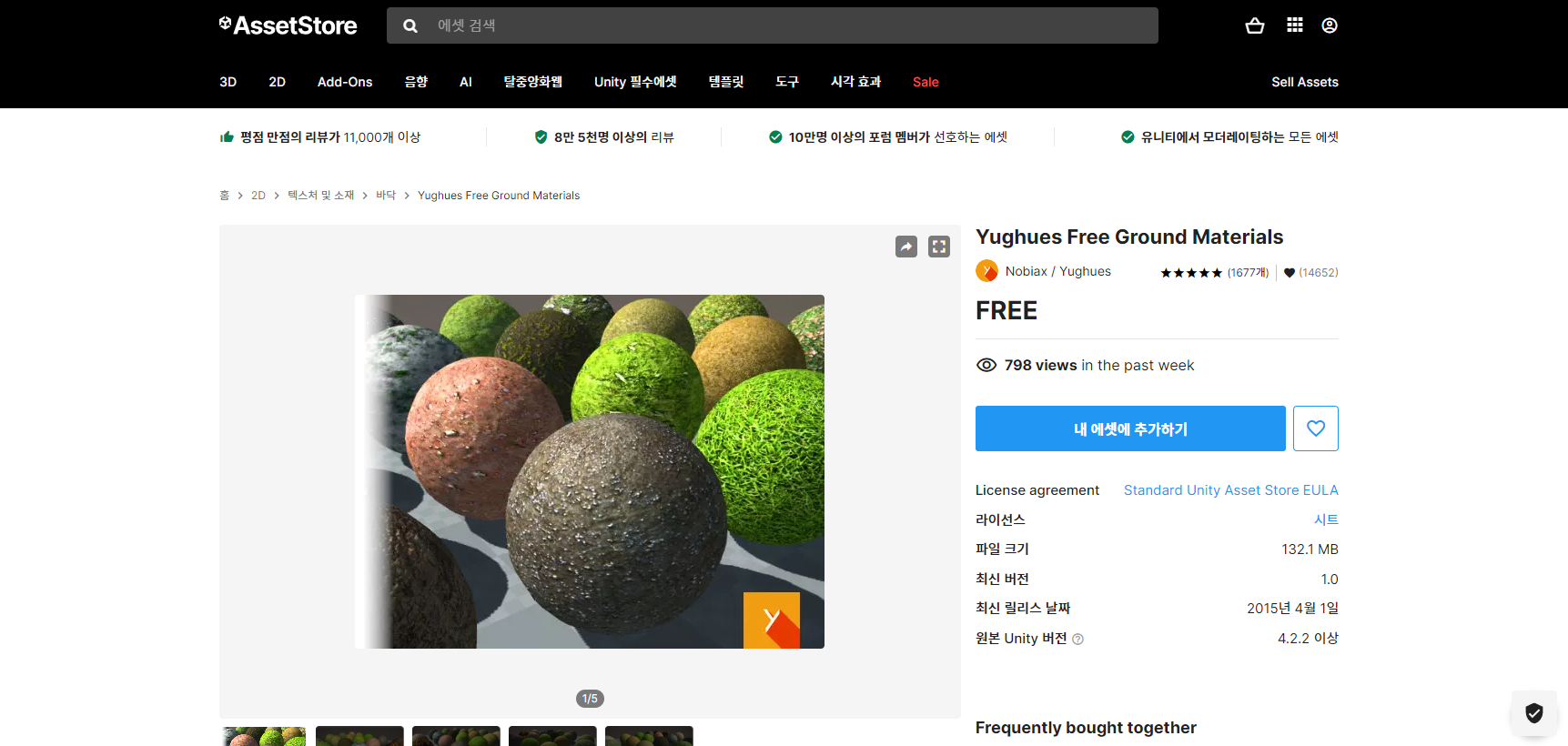Click 내 에셋에 추가하기 button

[1130, 428]
